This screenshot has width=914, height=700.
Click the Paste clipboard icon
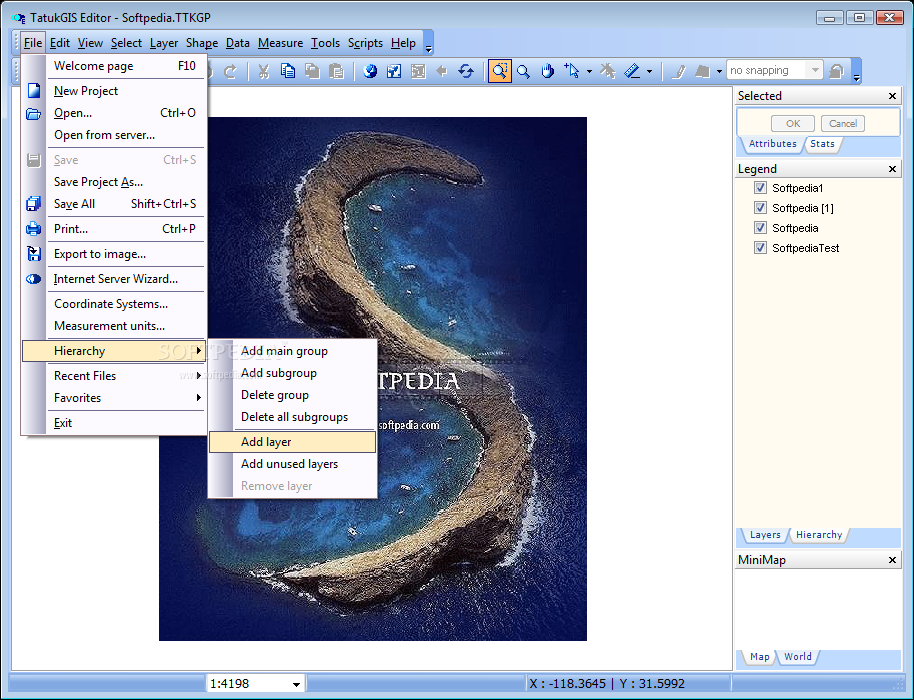[x=336, y=71]
